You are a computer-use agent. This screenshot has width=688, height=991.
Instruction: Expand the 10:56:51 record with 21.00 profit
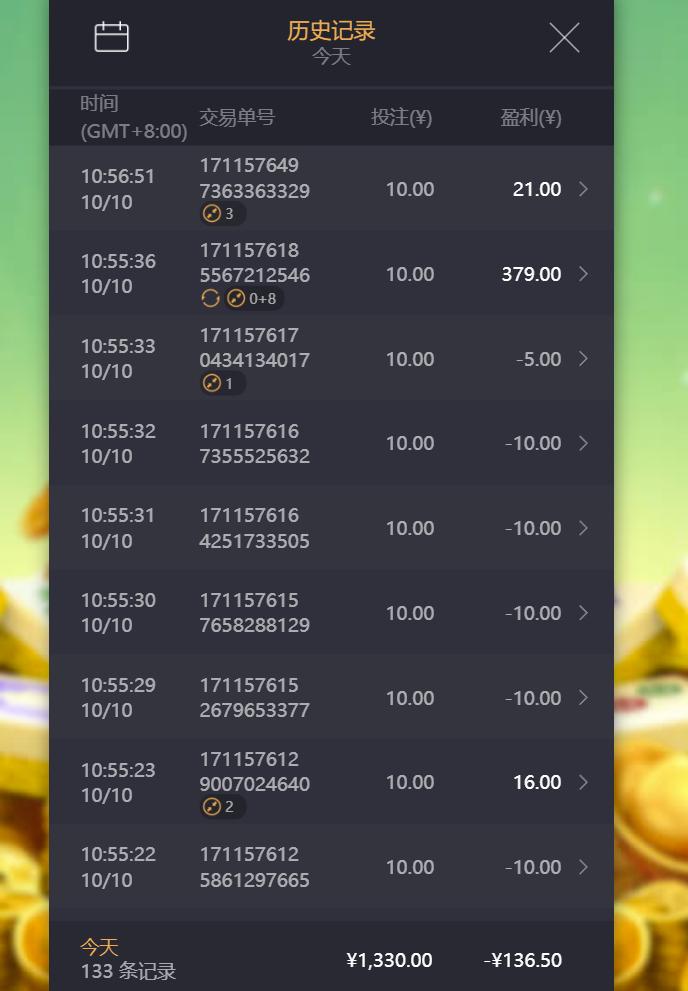point(584,189)
